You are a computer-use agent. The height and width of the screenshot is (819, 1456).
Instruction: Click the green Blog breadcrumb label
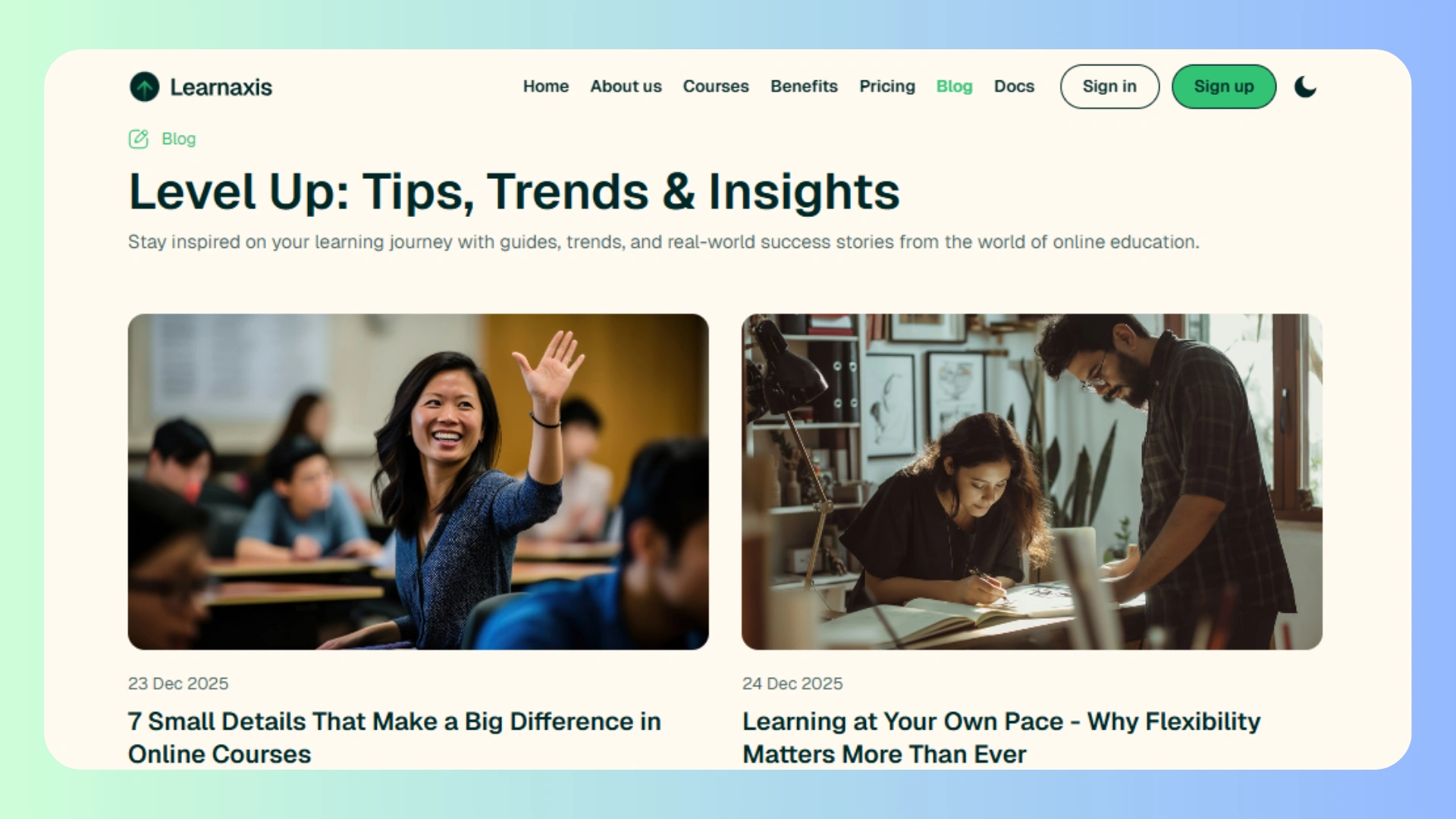click(x=178, y=139)
